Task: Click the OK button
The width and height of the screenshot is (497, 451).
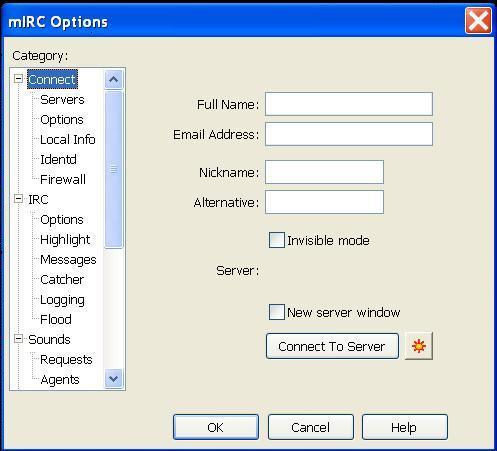Action: click(216, 427)
